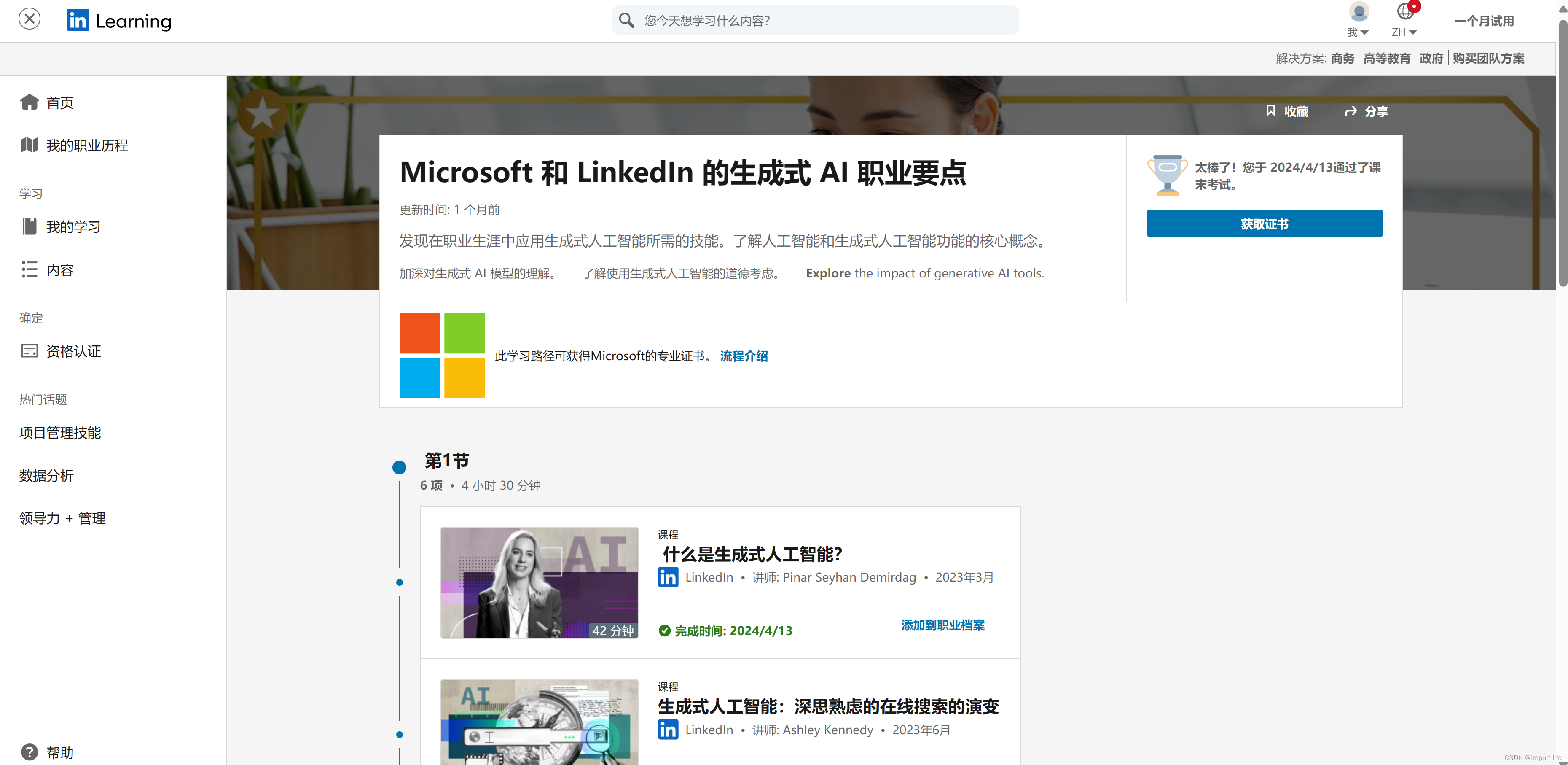Select the 项目管理技能 topic
Screen dimensions: 1568x765
(60, 432)
